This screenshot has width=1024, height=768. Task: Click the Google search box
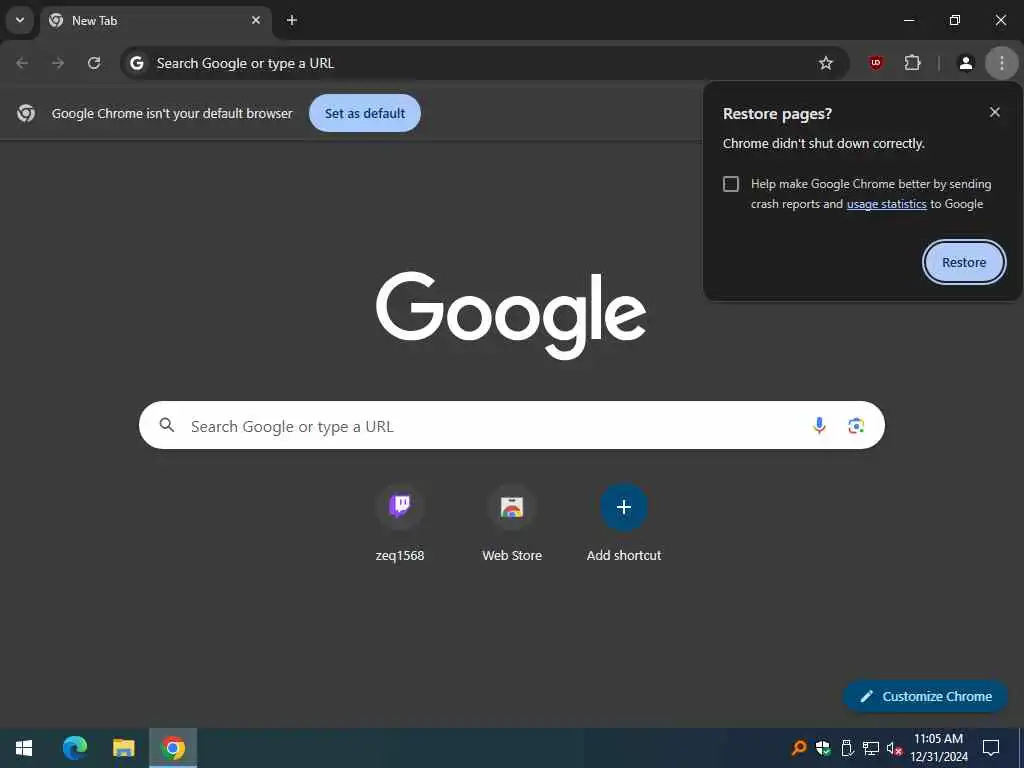coord(511,425)
